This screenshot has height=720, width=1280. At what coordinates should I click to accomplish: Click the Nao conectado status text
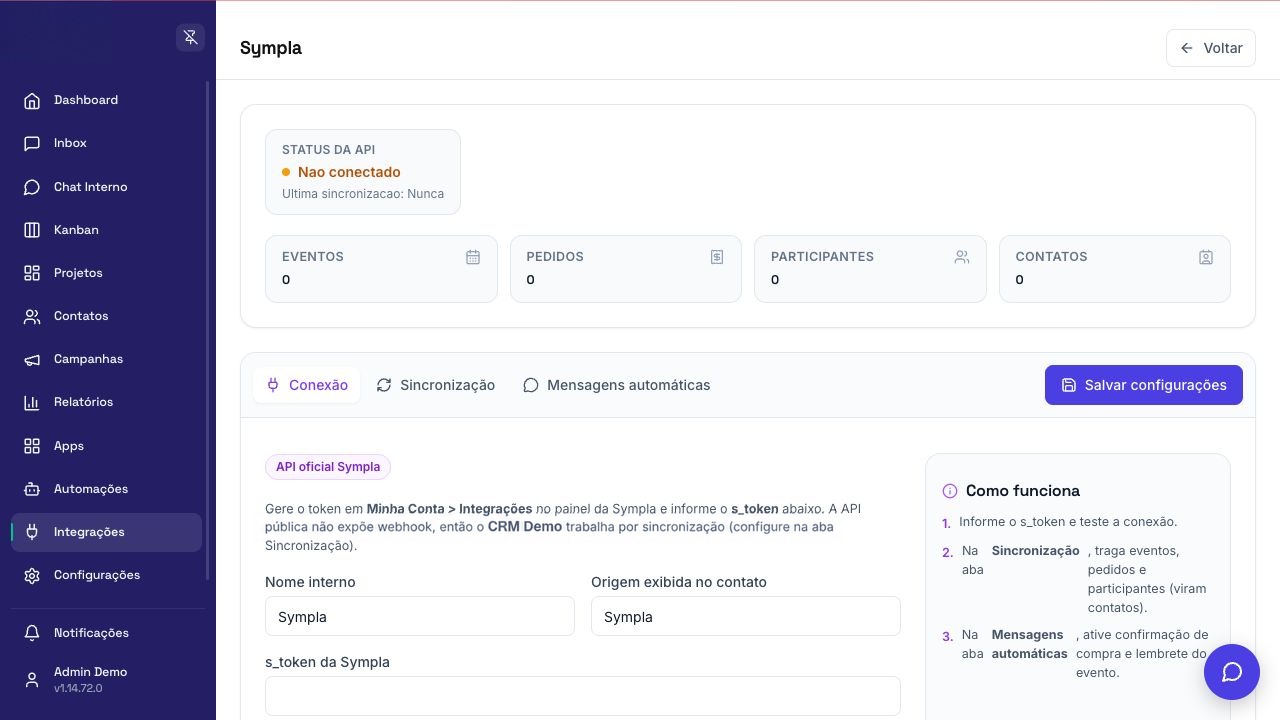click(x=349, y=172)
